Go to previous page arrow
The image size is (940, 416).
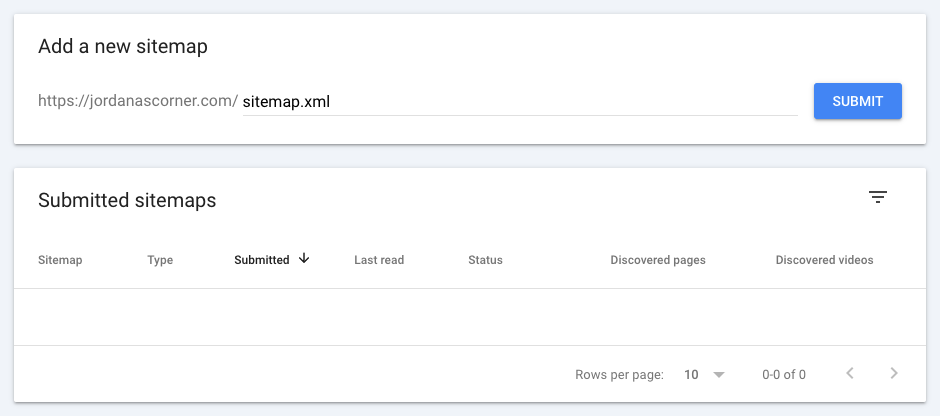click(850, 374)
